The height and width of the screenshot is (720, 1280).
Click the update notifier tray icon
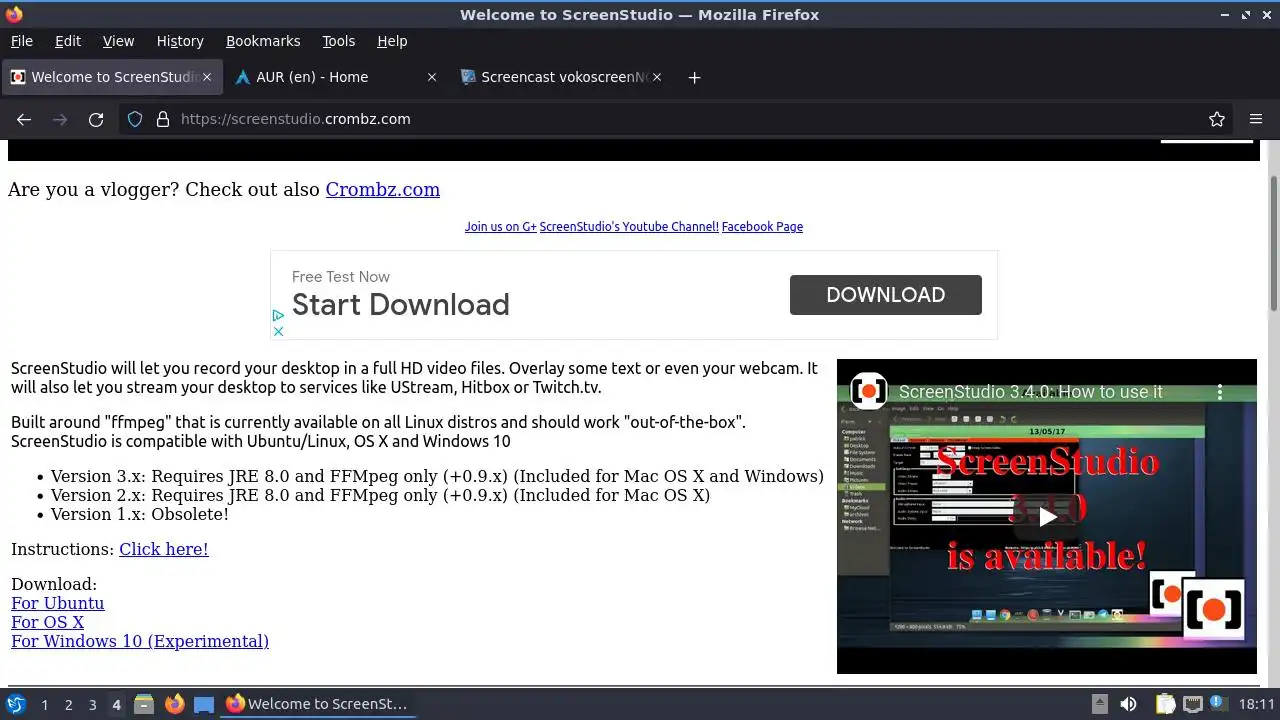[1218, 704]
